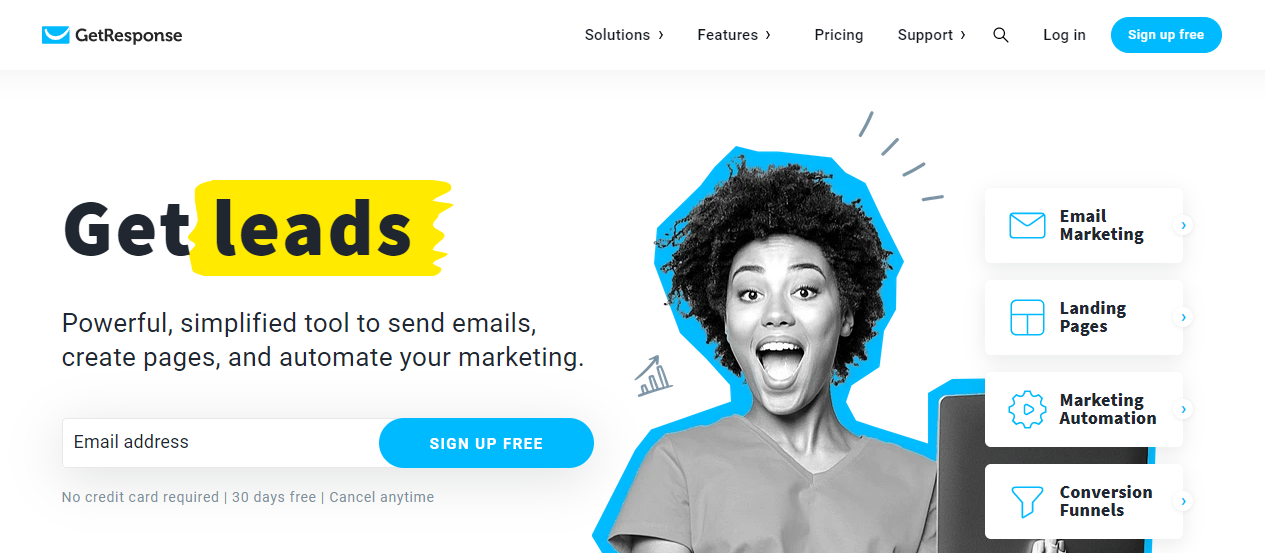Expand the Solutions menu
Image resolution: width=1265 pixels, height=553 pixels.
click(624, 35)
